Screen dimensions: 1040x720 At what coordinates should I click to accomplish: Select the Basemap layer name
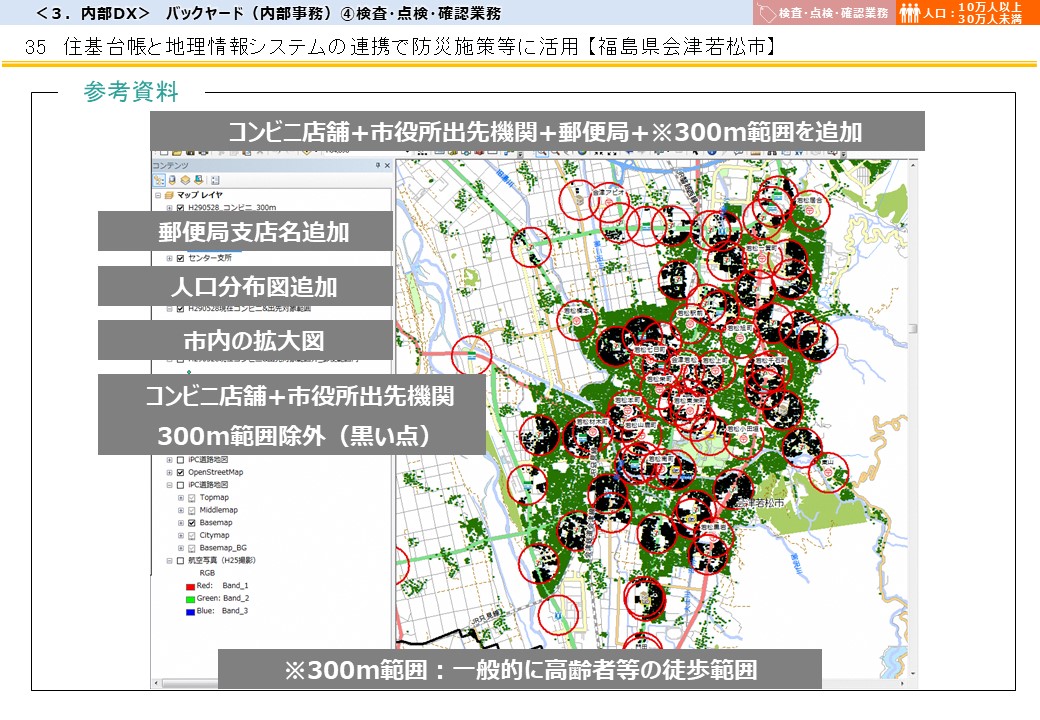pos(216,522)
